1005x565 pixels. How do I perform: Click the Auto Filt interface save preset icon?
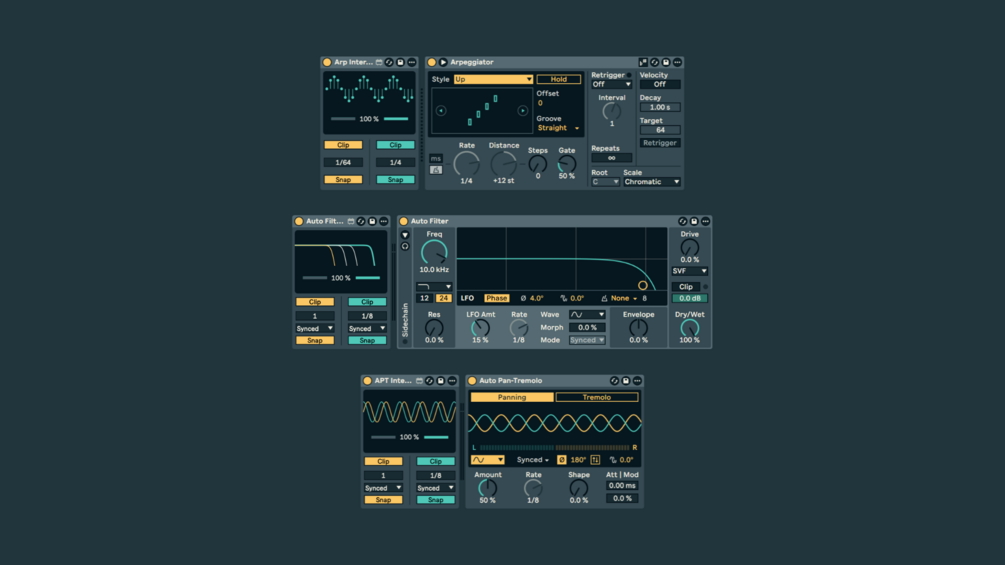(x=372, y=221)
